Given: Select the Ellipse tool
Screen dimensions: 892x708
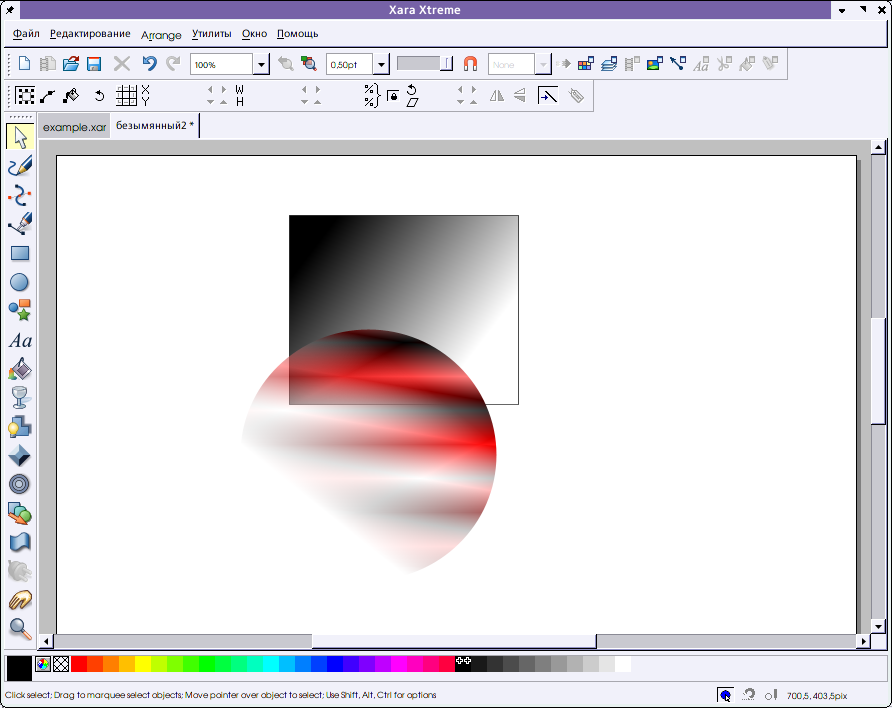Looking at the screenshot, I should [x=19, y=282].
